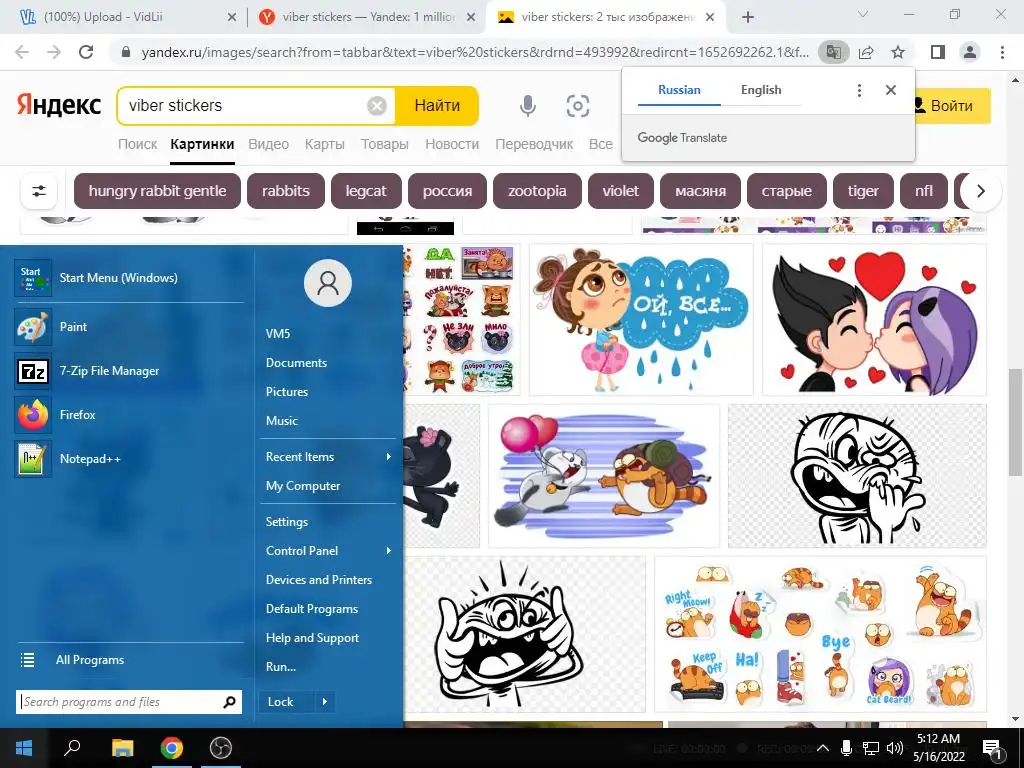Click the page vertical scrollbar thumb
The width and height of the screenshot is (1024, 768).
(1015, 421)
